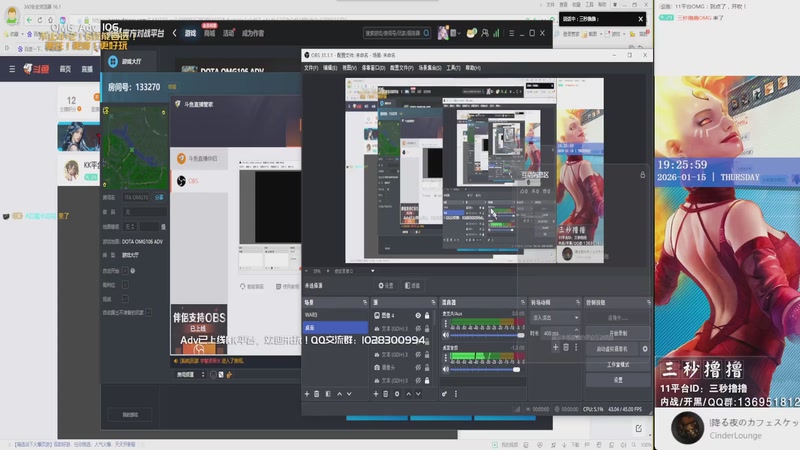Increase transition duration stepper
This screenshot has height=450, width=800.
click(x=576, y=331)
